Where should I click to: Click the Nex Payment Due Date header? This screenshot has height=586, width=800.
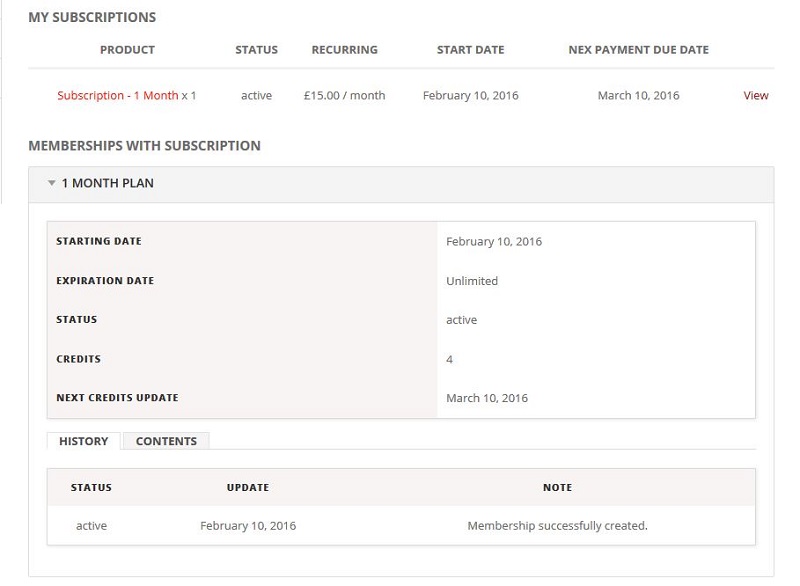pos(639,50)
